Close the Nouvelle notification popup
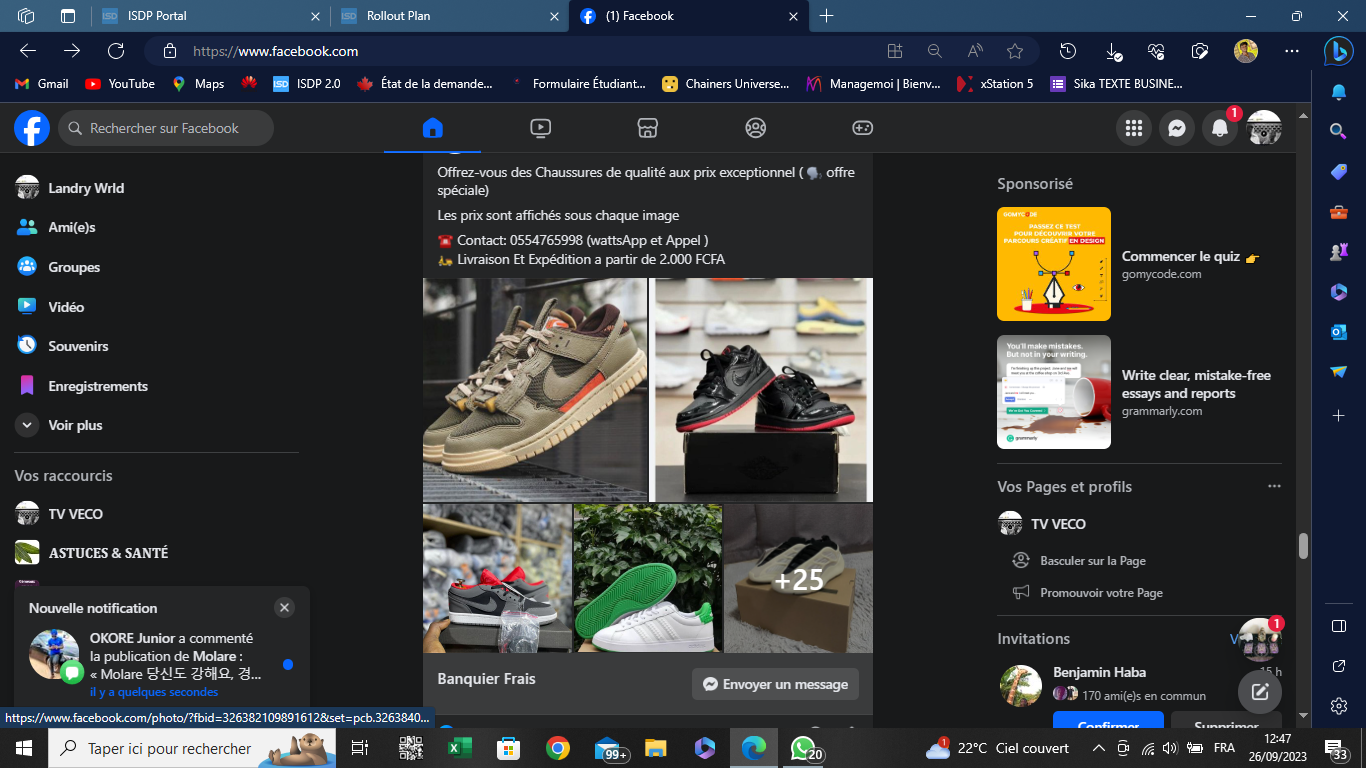The image size is (1366, 768). tap(284, 608)
